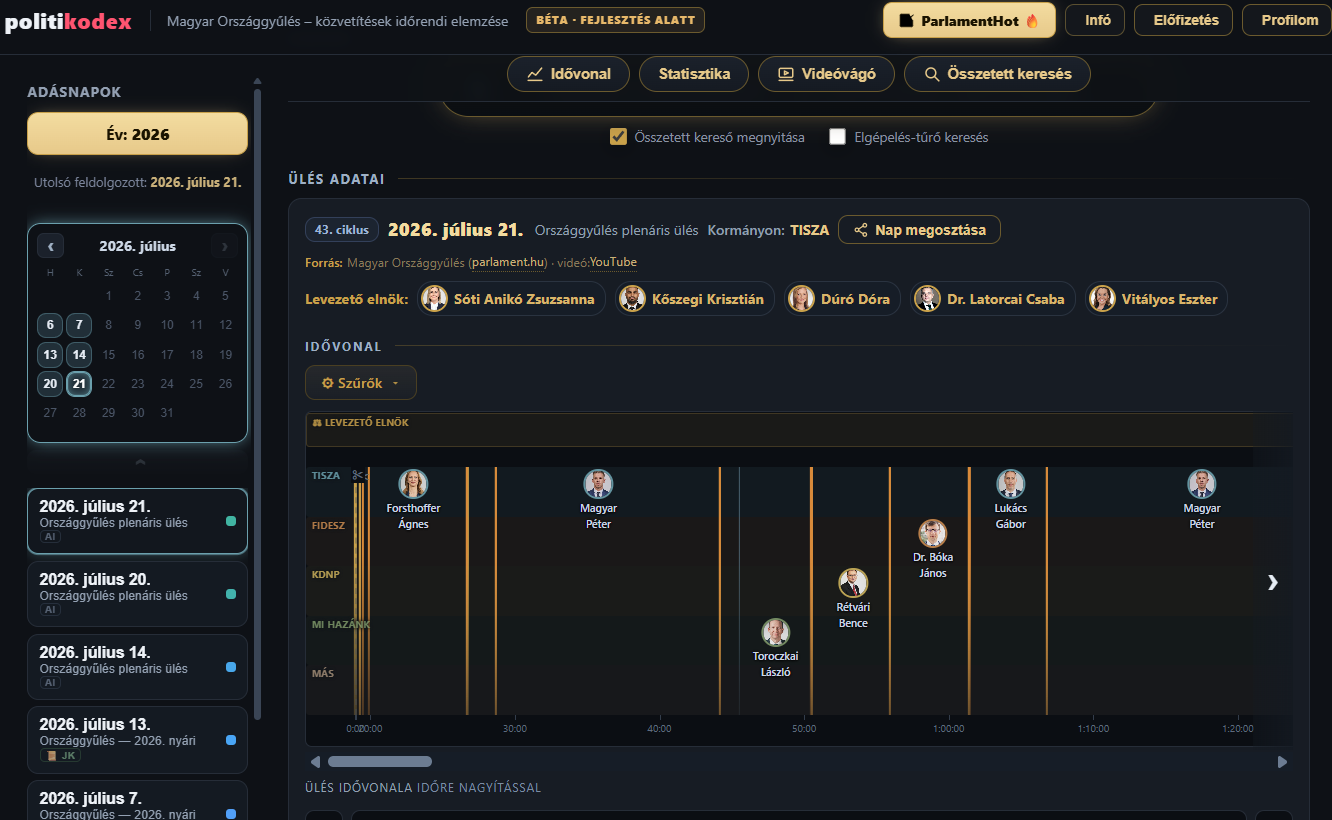The image size is (1332, 820).
Task: Collapse the calendar with up chevron
Action: tap(140, 462)
